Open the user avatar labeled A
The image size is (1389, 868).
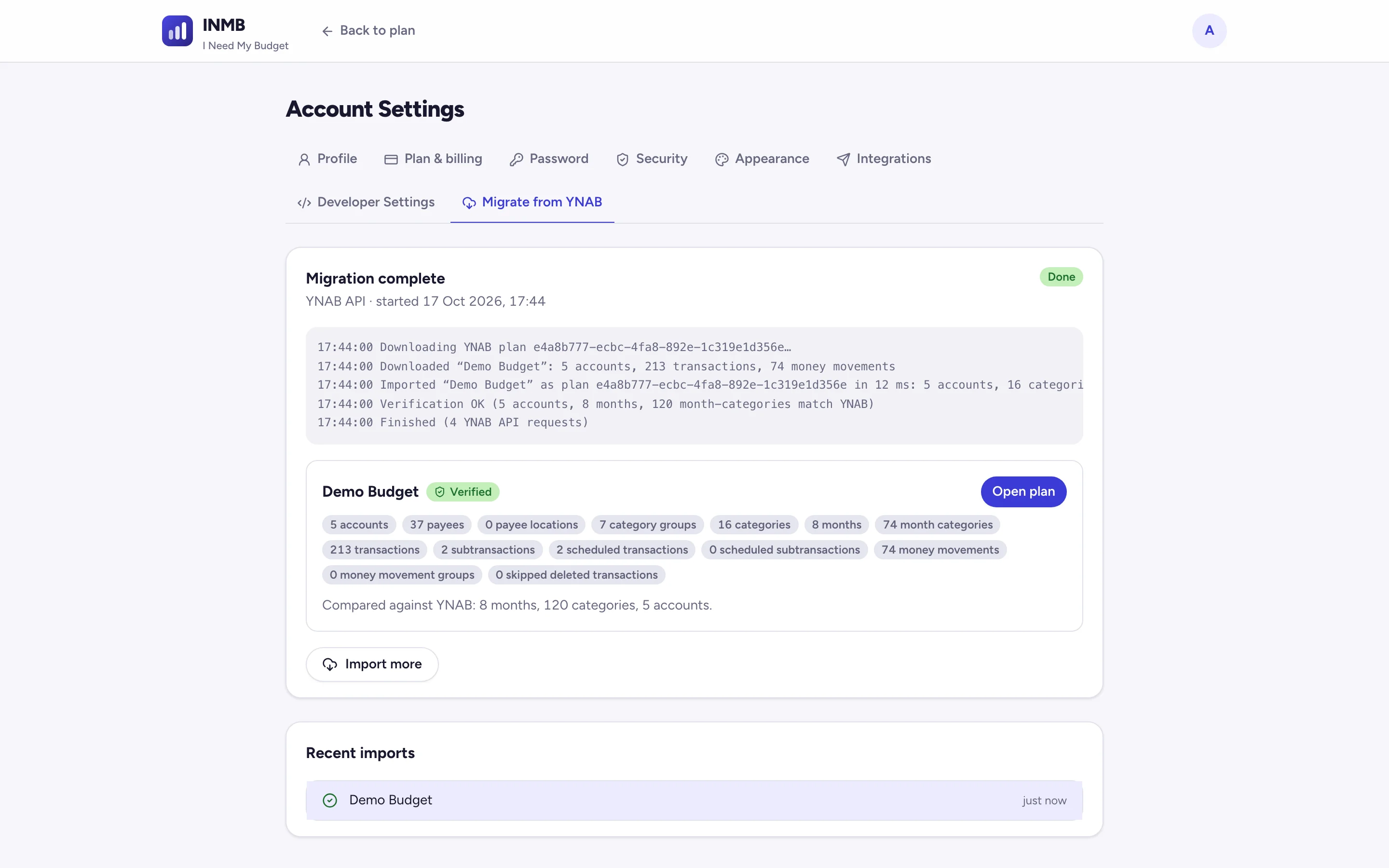point(1209,31)
